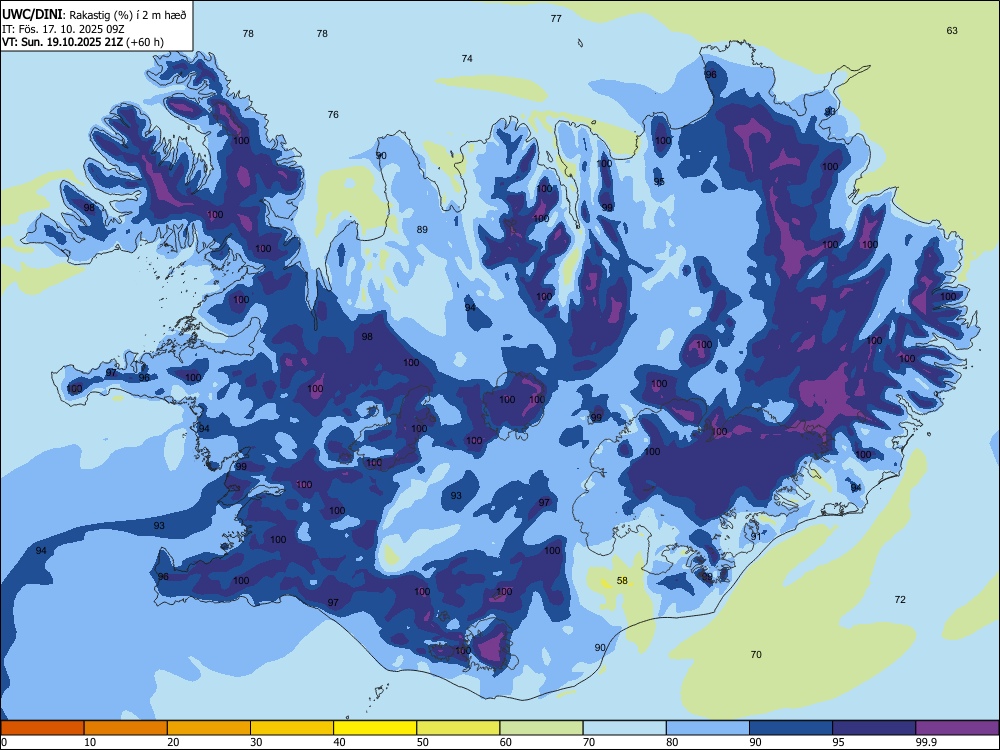Choose the amber 30–40 legend segment
Screen dimensions: 1000x750
[x=292, y=728]
